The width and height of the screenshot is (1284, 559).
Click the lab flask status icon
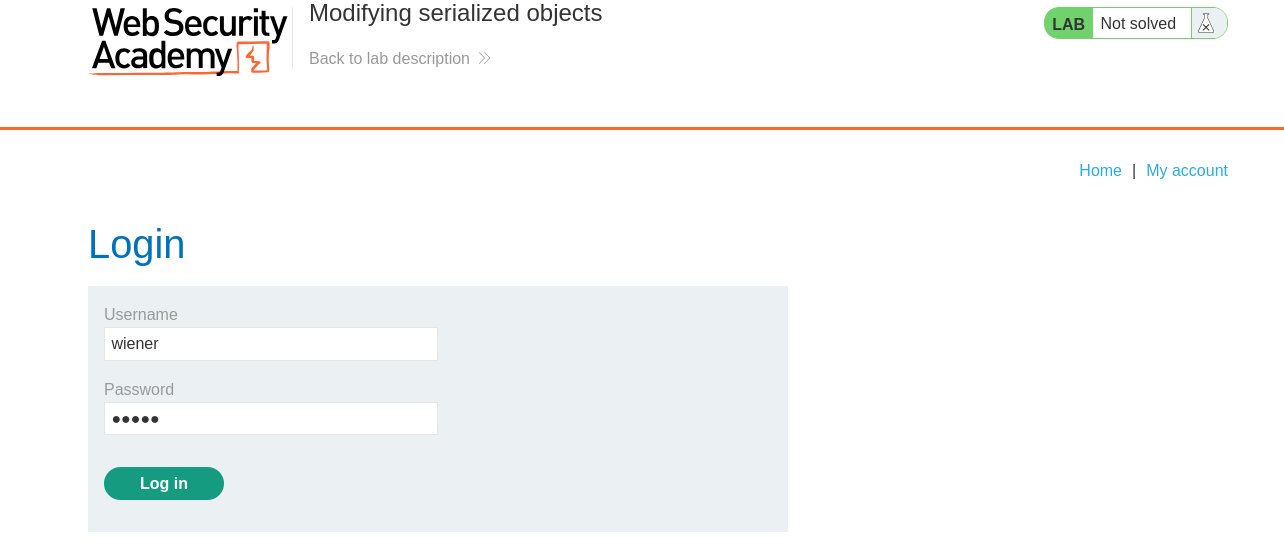point(1206,23)
